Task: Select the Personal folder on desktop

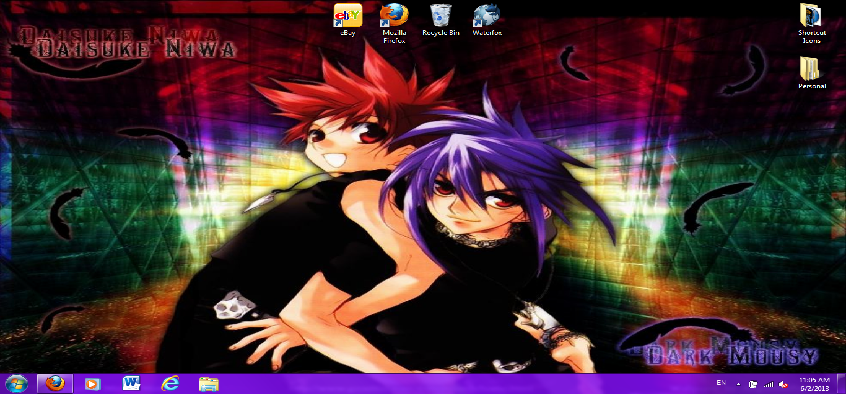Action: point(811,73)
